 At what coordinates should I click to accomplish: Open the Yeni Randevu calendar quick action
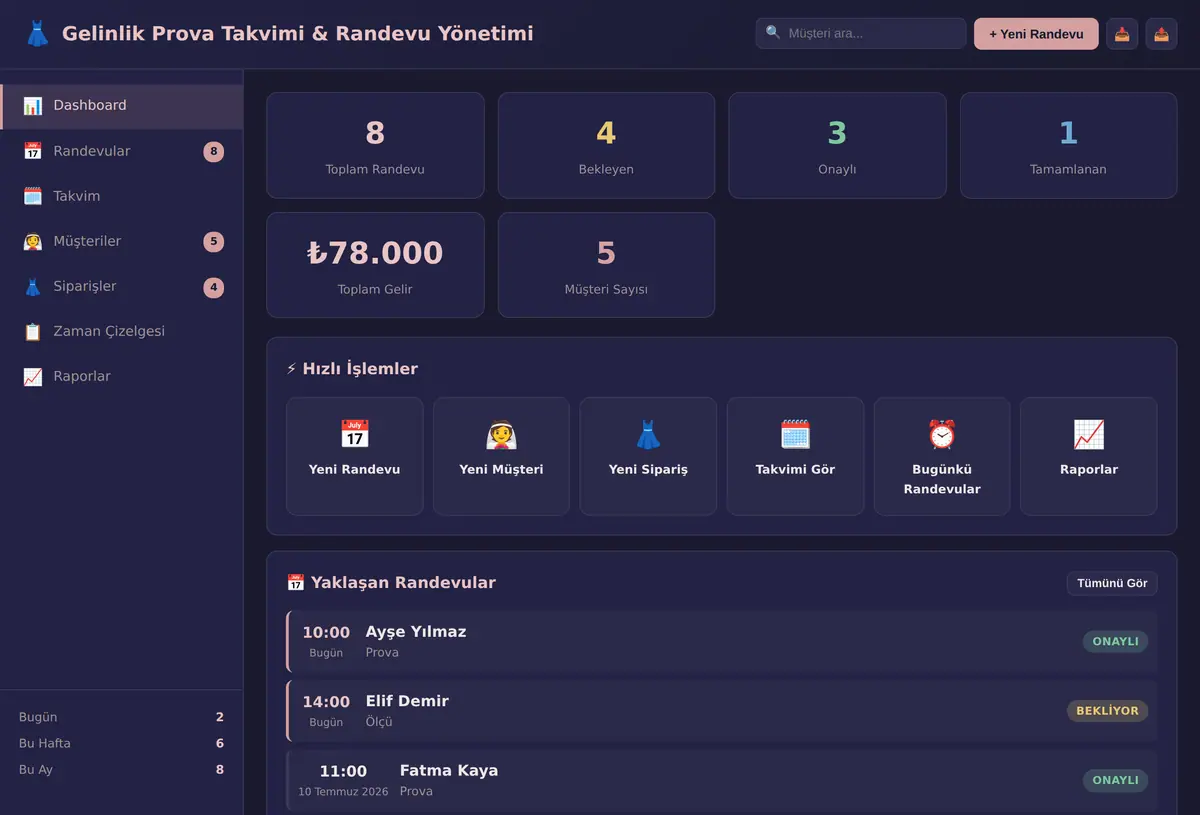tap(355, 456)
